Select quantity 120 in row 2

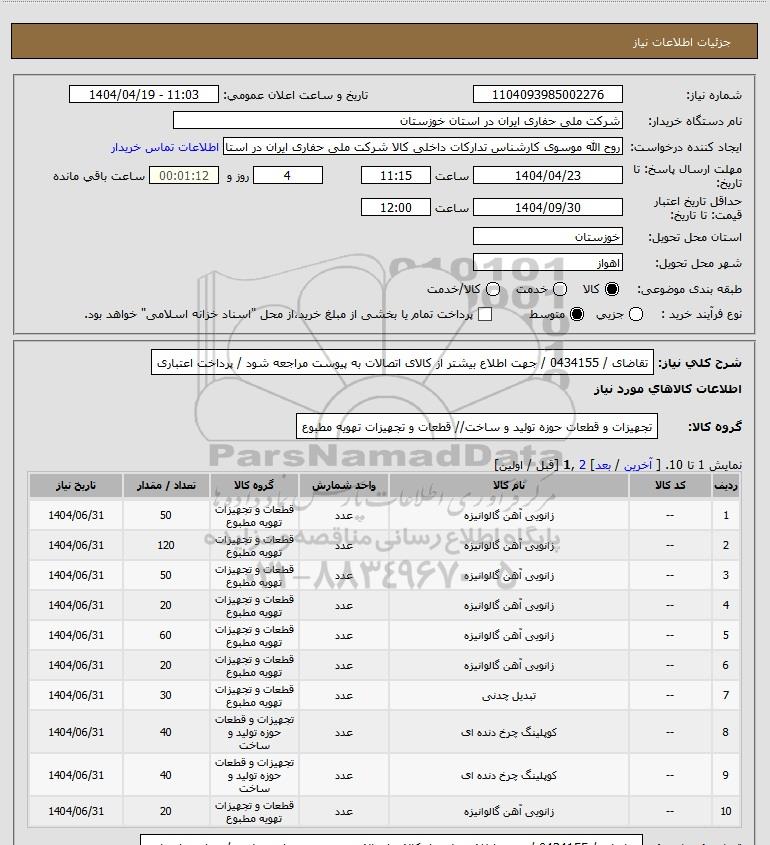[165, 545]
